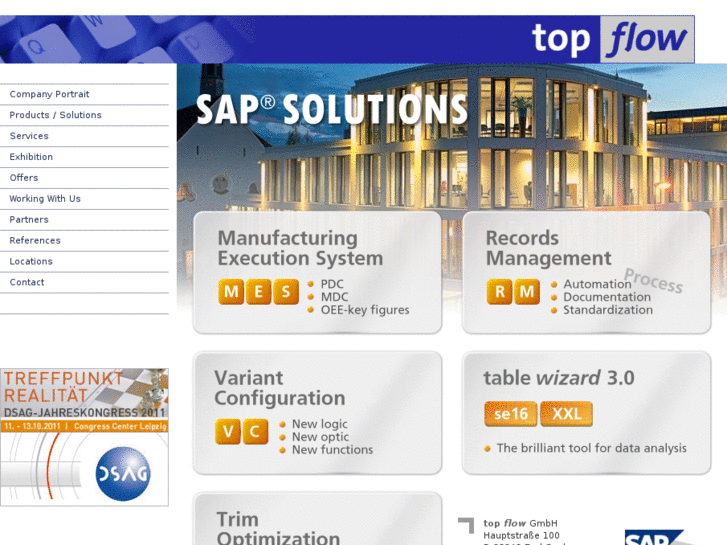Click the se16 orange badge
The height and width of the screenshot is (545, 727).
(510, 414)
